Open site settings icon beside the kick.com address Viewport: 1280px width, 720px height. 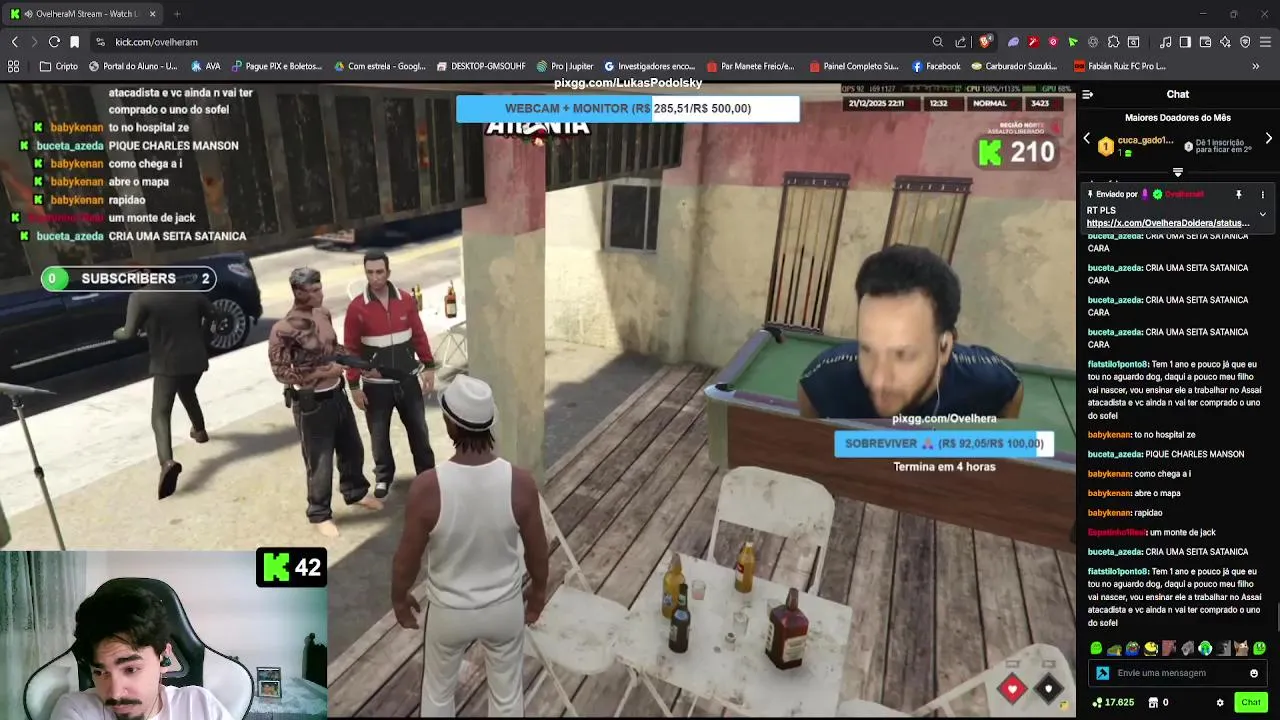(100, 42)
